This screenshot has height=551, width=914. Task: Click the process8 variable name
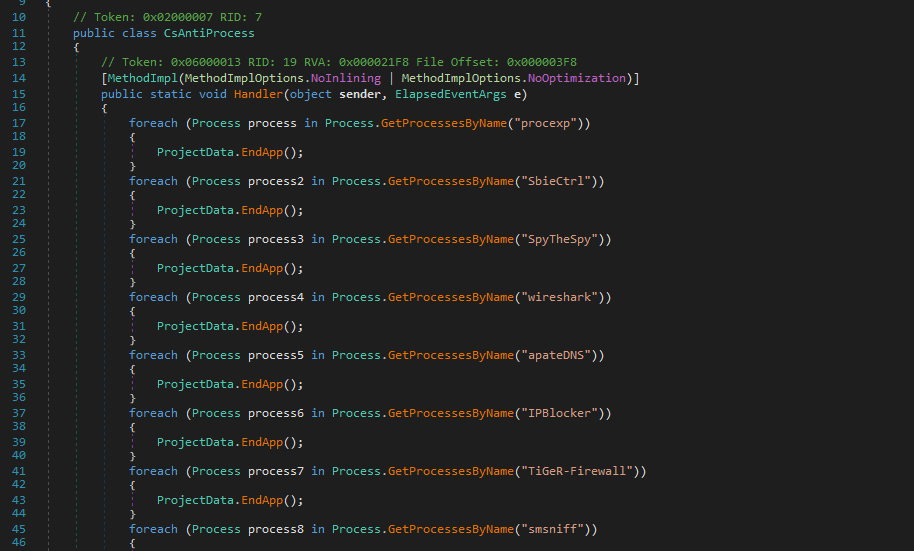[276, 529]
